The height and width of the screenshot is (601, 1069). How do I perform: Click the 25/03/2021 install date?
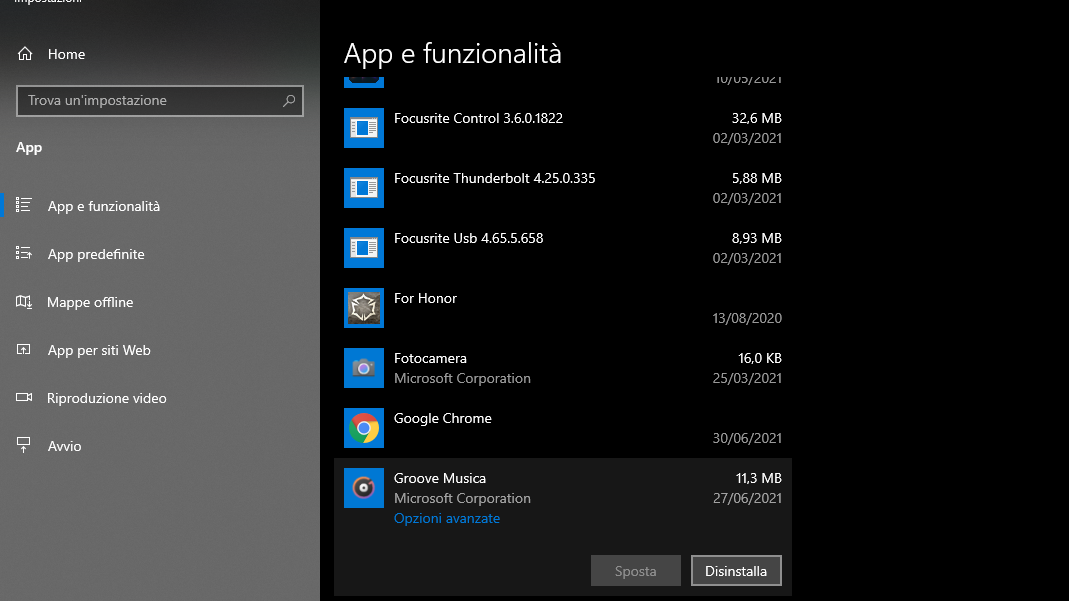click(x=747, y=378)
